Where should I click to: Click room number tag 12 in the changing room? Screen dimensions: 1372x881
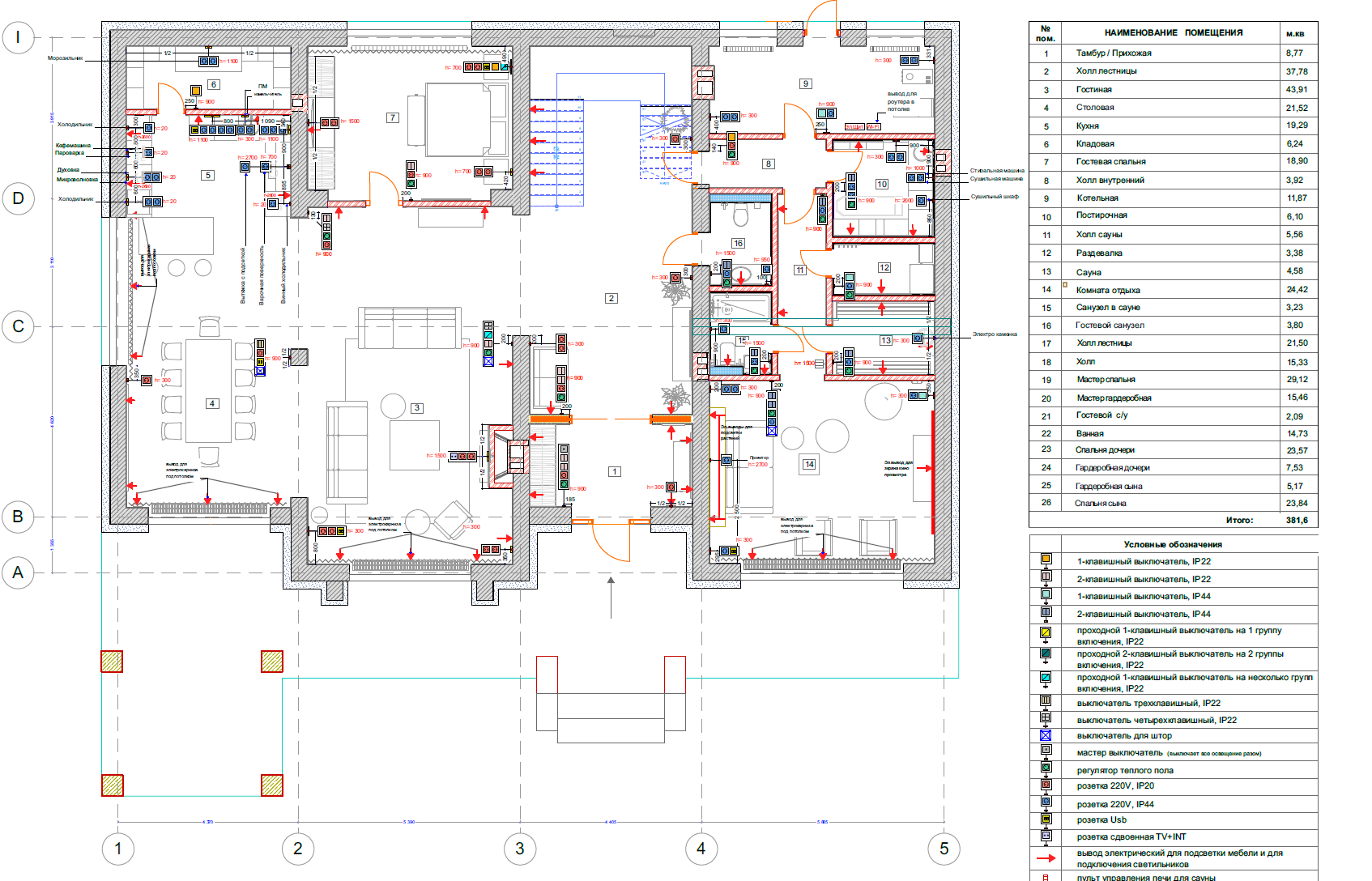[884, 267]
